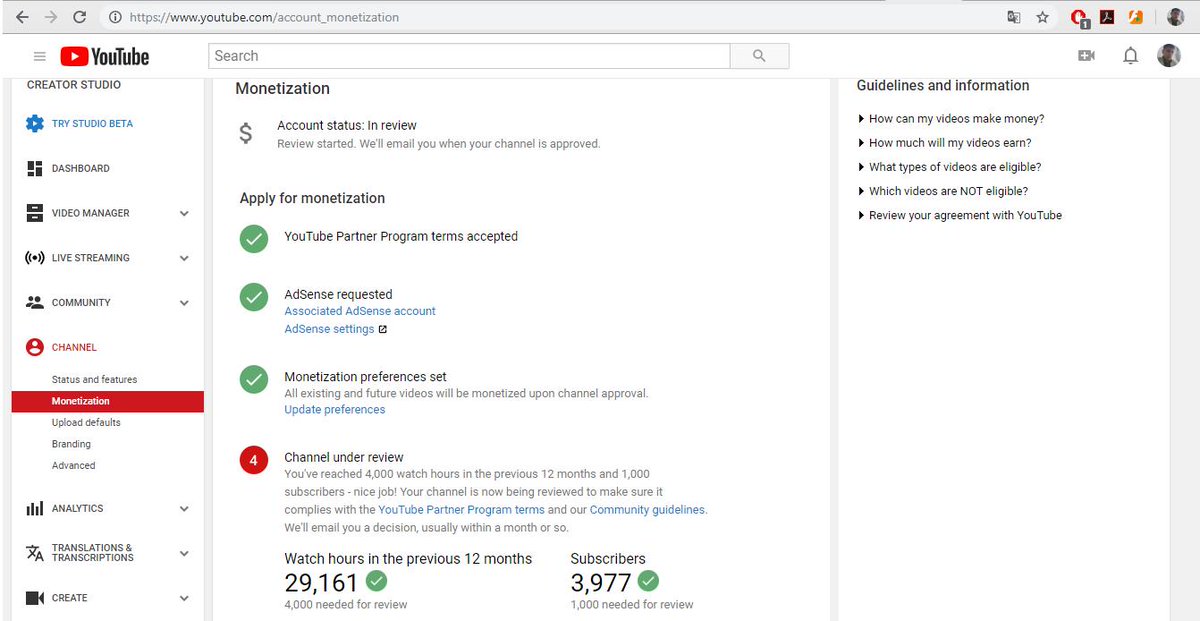Open Try Studio Beta link
The height and width of the screenshot is (621, 1200).
[x=92, y=124]
